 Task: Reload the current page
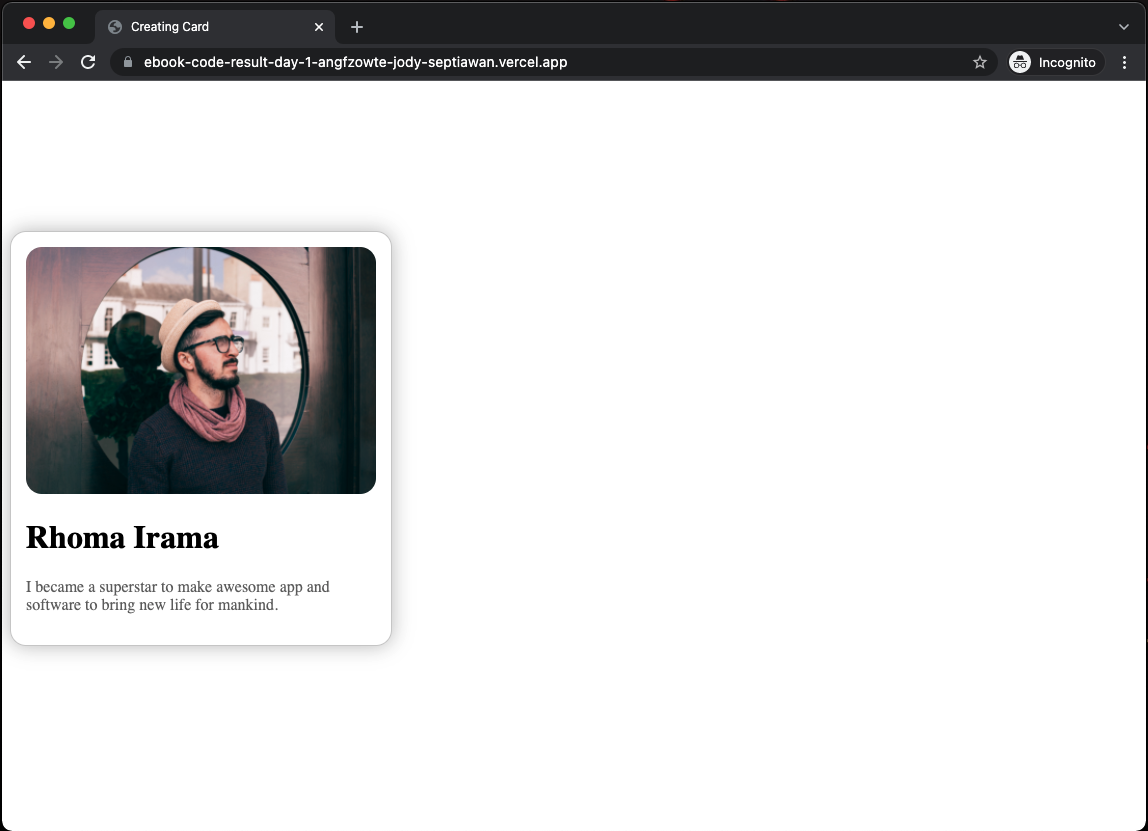click(x=88, y=62)
